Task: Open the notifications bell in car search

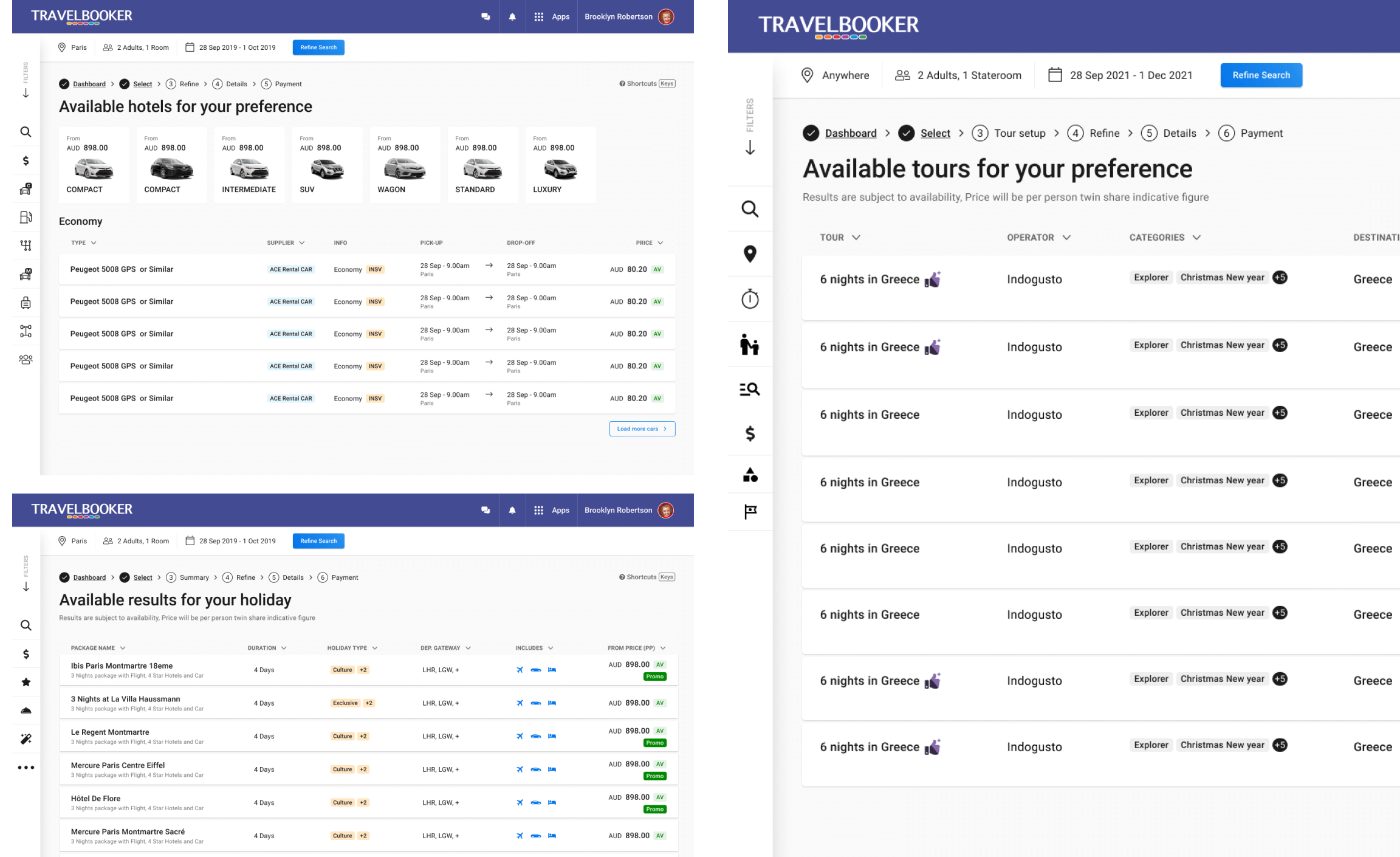Action: point(512,17)
